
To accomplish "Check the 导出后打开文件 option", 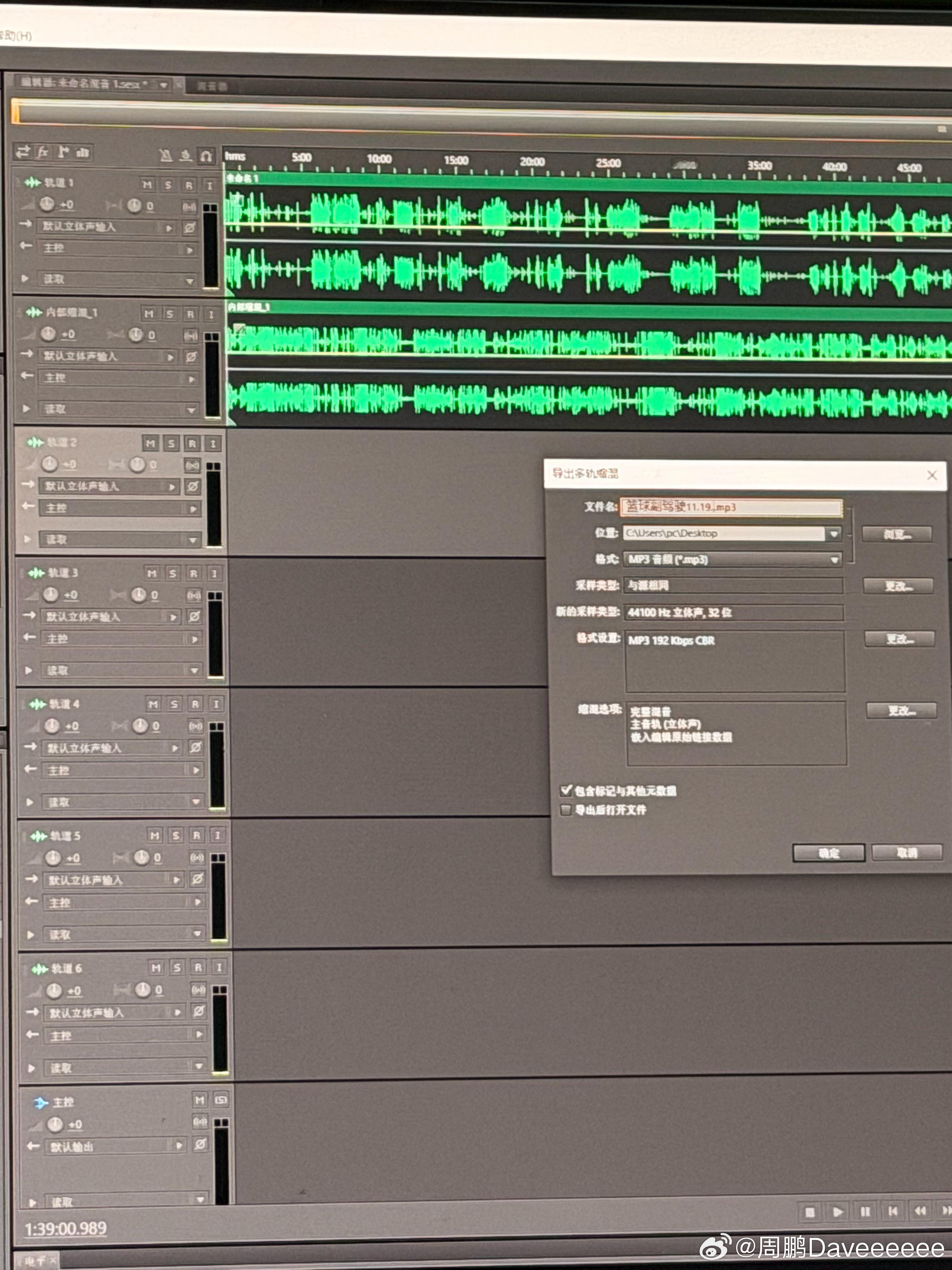I will click(x=566, y=810).
